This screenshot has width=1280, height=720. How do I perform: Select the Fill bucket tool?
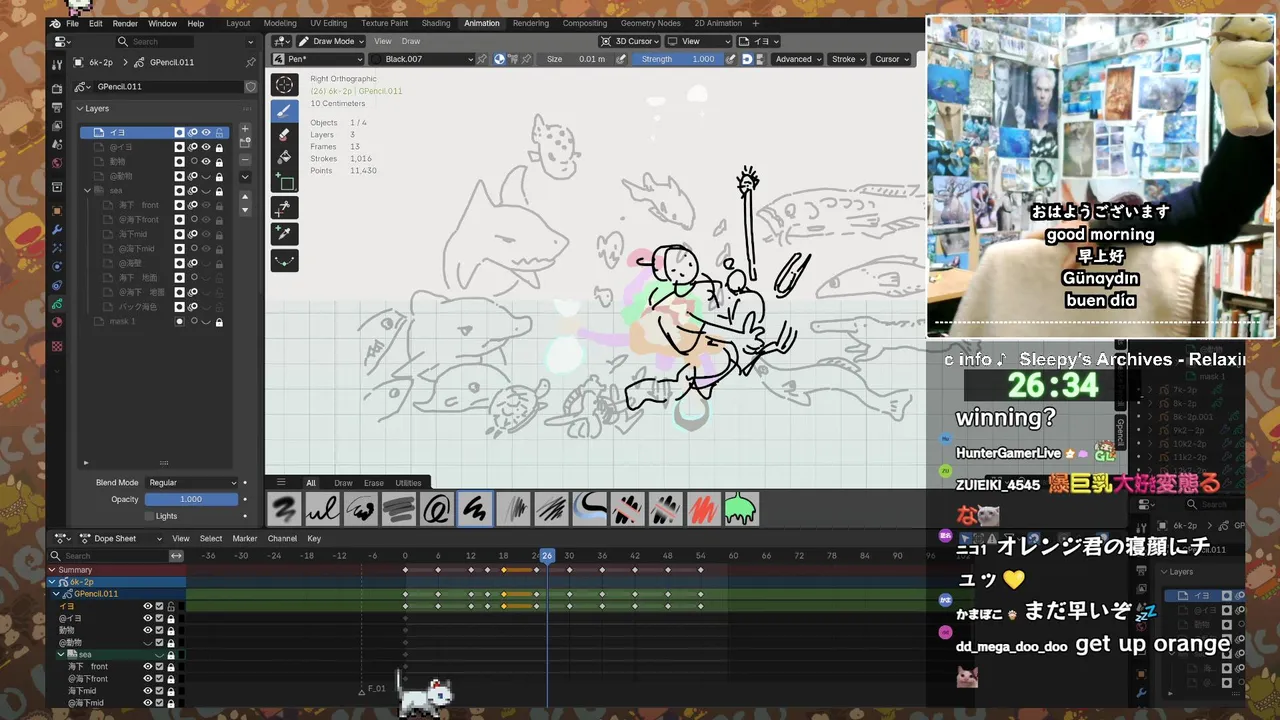click(284, 158)
